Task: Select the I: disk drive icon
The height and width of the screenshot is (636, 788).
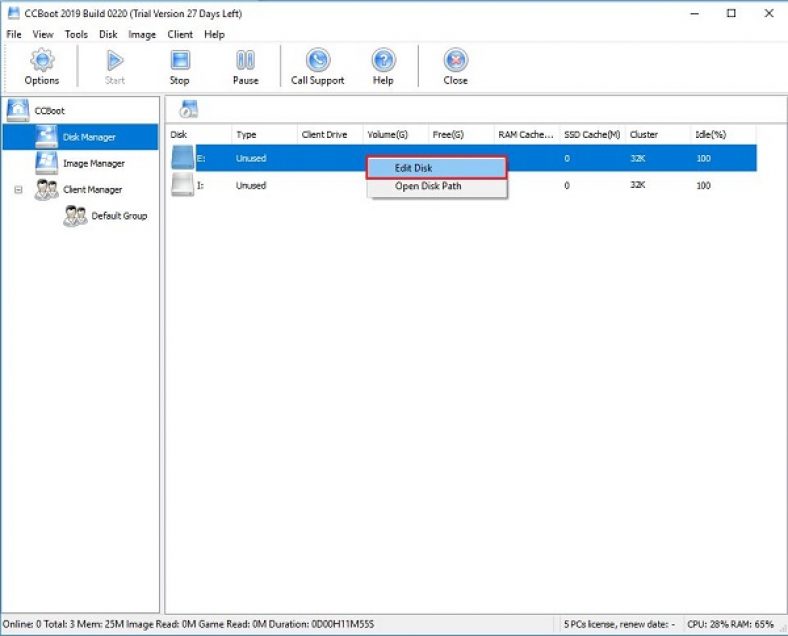Action: click(181, 186)
